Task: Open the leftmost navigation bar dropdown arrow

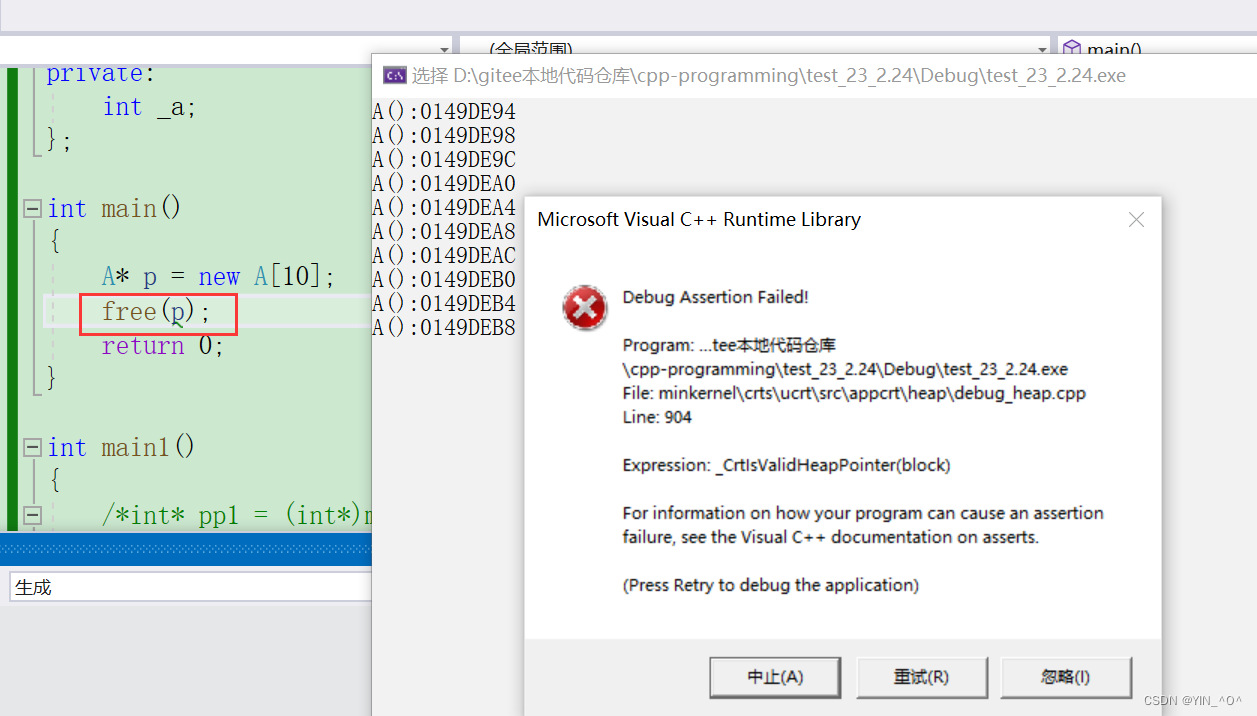Action: click(446, 47)
